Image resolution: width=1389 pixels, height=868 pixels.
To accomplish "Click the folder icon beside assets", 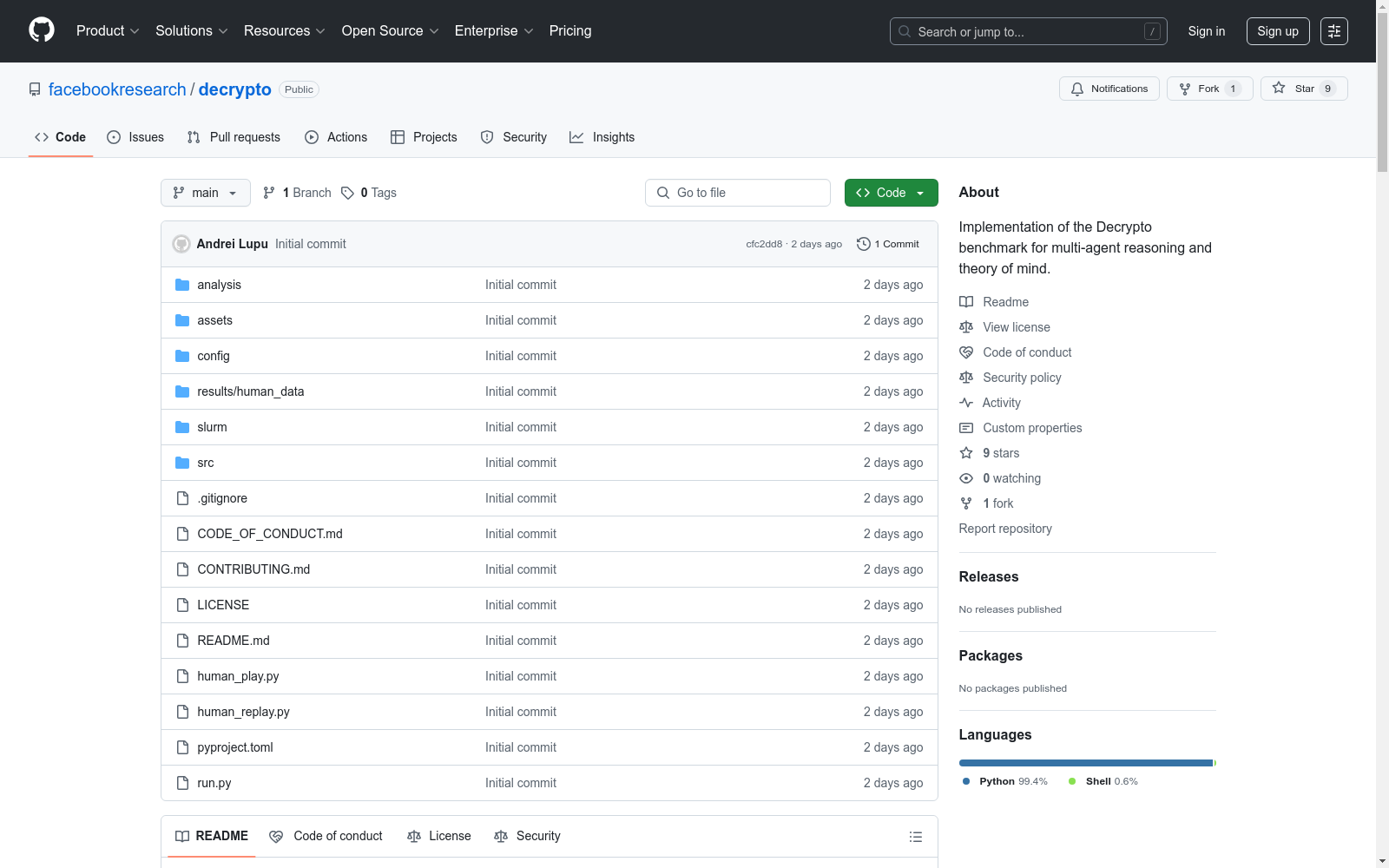I will [x=182, y=320].
